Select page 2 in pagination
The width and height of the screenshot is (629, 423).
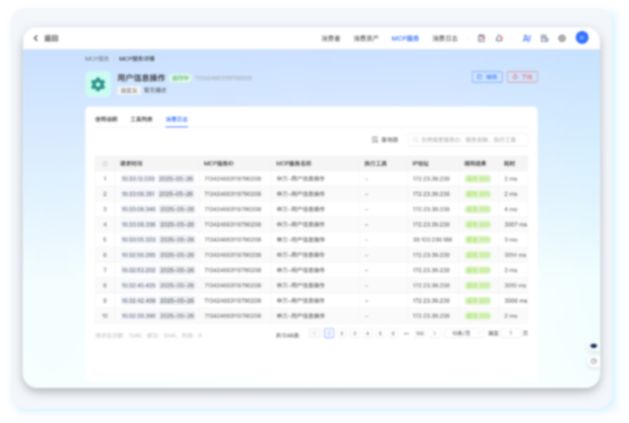coord(342,333)
